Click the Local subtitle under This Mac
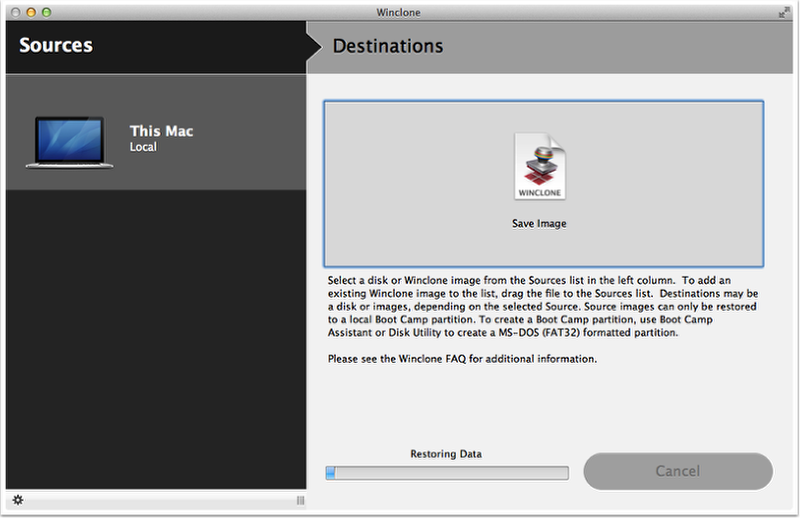 (x=143, y=147)
